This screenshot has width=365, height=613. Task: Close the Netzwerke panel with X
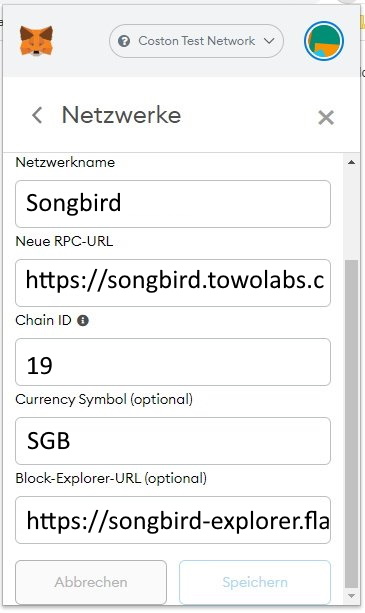click(326, 117)
